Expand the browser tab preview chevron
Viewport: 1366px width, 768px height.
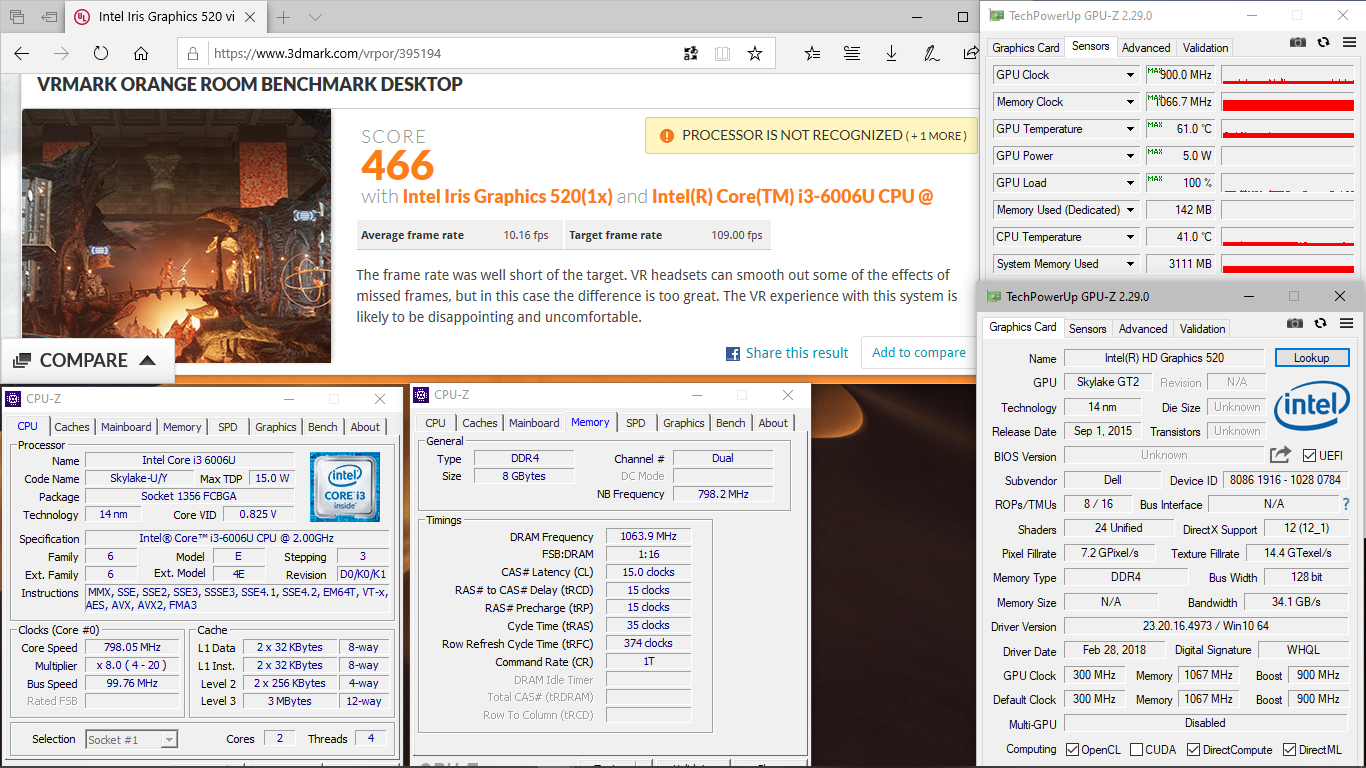coord(315,17)
